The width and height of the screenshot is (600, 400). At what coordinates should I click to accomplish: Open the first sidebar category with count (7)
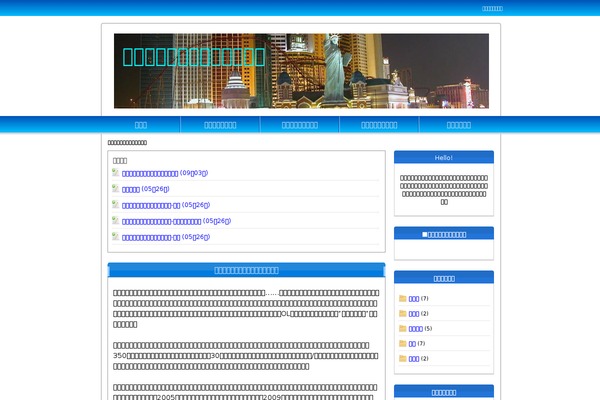[x=414, y=299]
